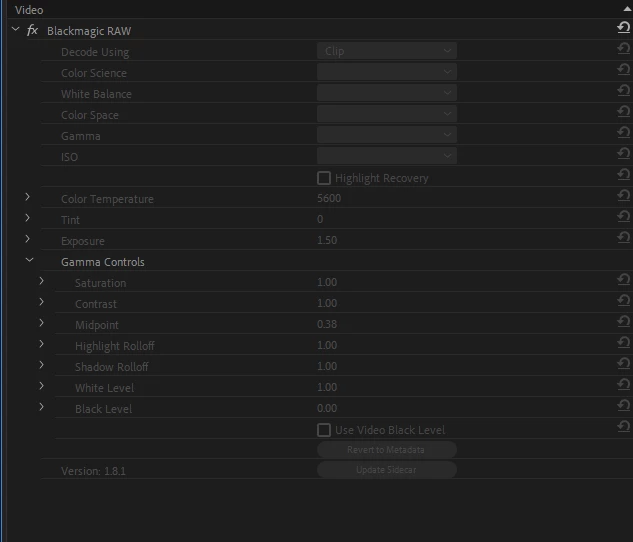The height and width of the screenshot is (542, 633).
Task: Select the Blackmagic RAW effect title
Action: coord(89,31)
